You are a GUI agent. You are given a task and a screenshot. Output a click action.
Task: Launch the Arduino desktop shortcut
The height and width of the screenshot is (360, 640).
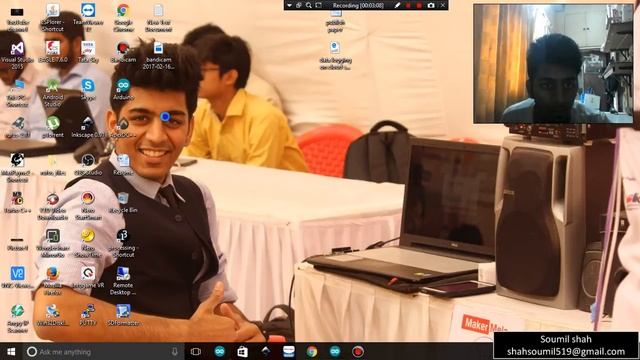point(123,89)
